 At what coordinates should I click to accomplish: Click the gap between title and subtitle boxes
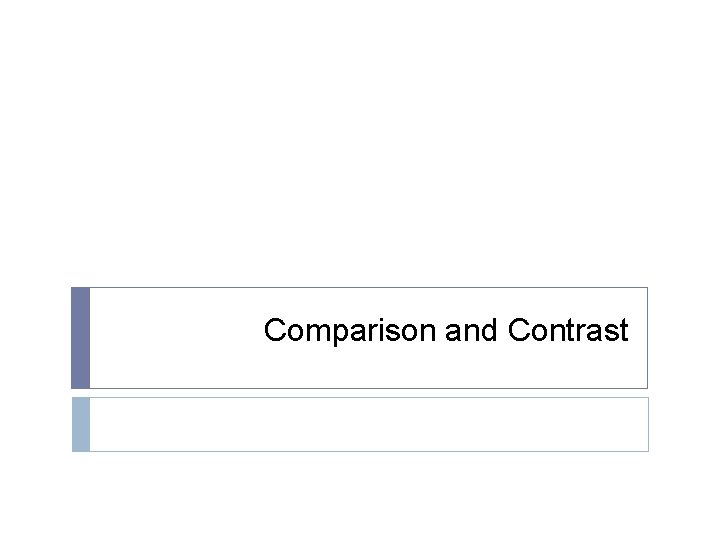click(360, 393)
